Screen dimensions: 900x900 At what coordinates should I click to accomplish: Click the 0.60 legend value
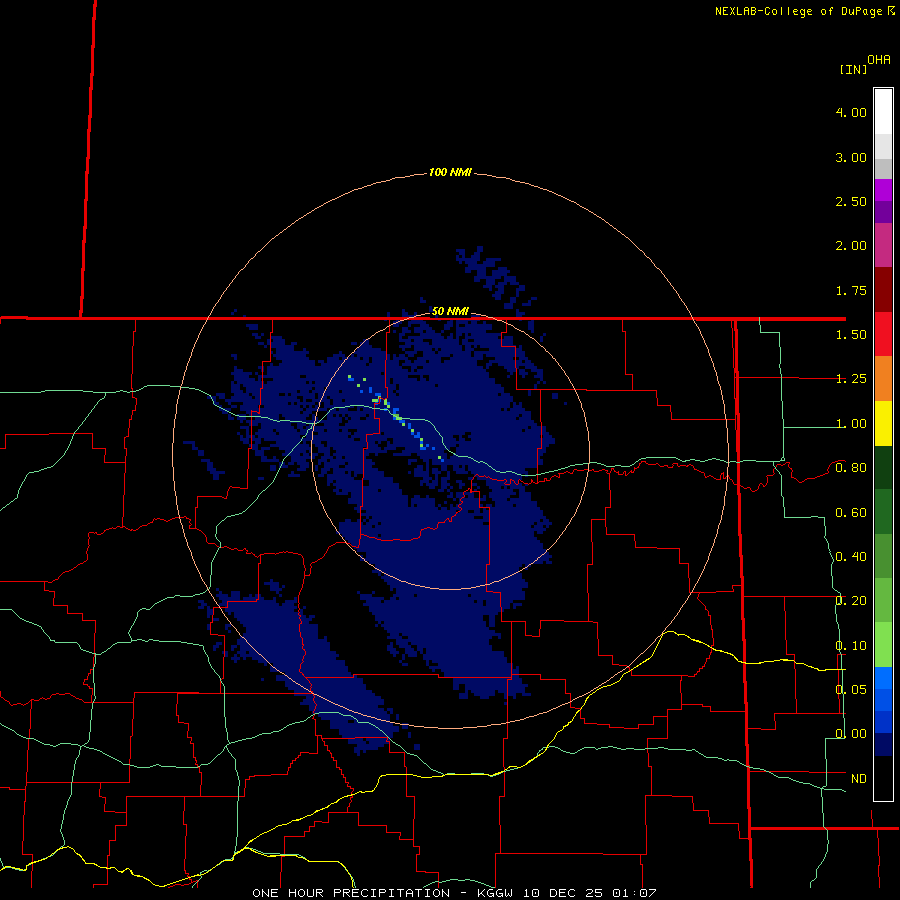point(851,513)
